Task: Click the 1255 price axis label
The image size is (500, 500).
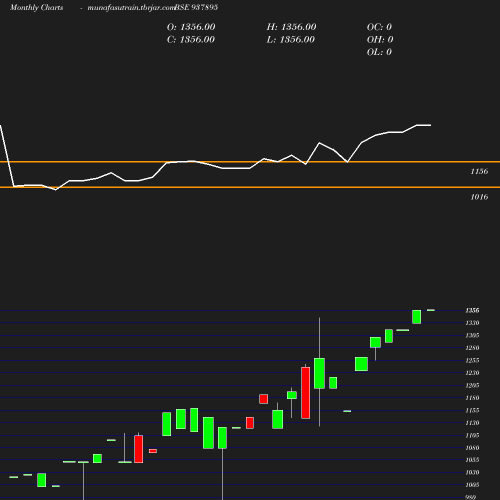Action: pos(472,360)
